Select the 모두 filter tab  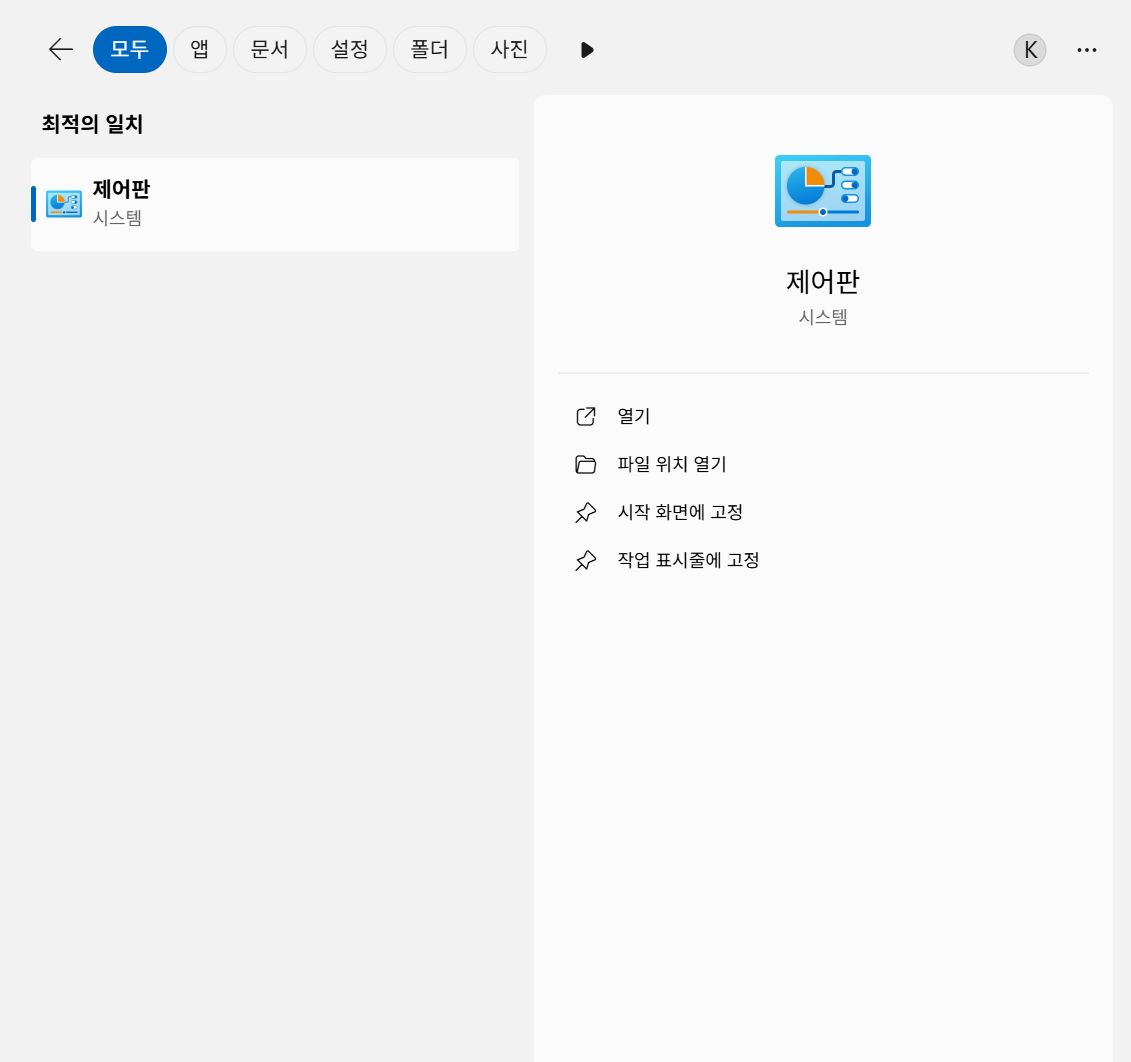(129, 49)
